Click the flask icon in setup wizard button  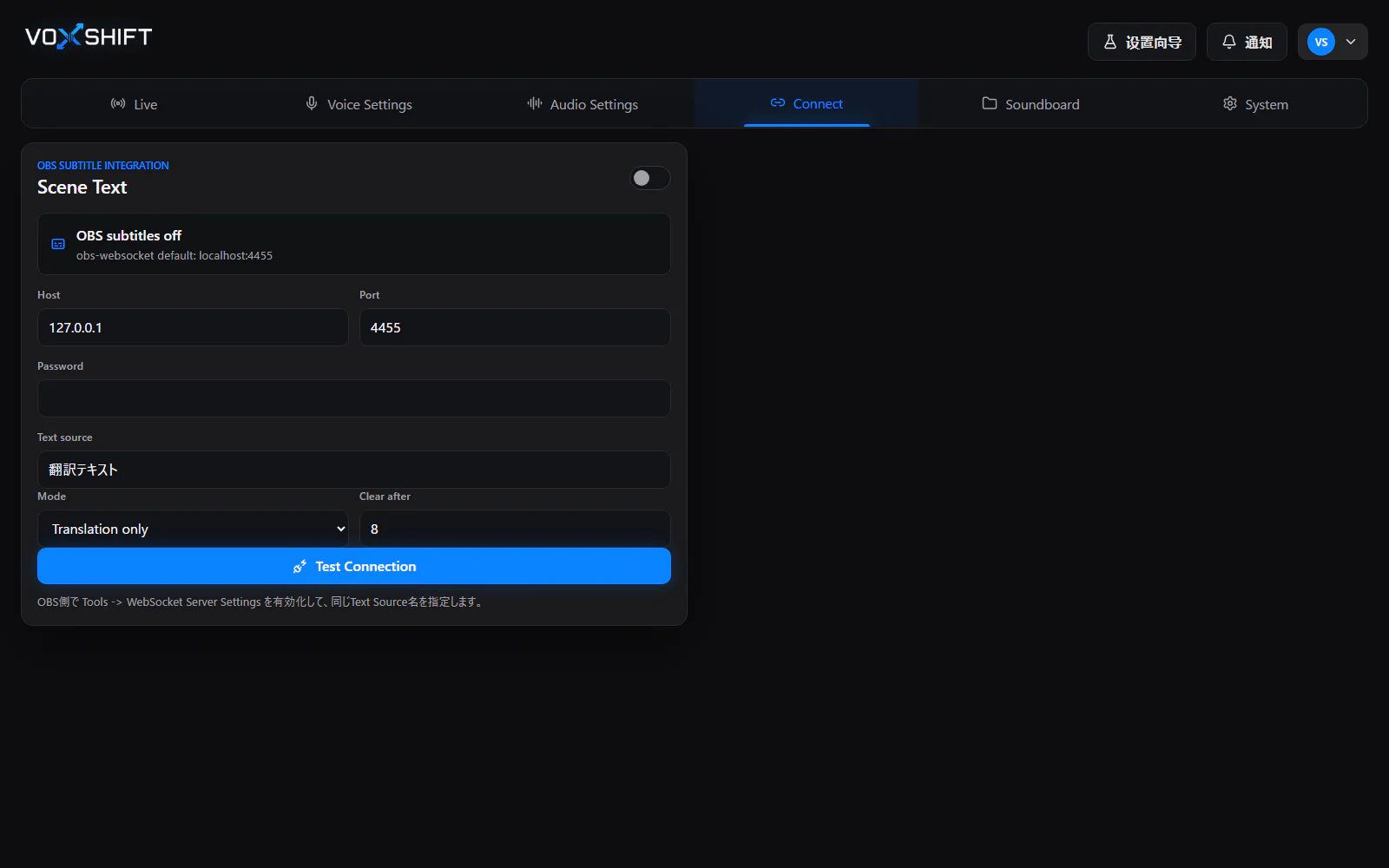tap(1109, 42)
